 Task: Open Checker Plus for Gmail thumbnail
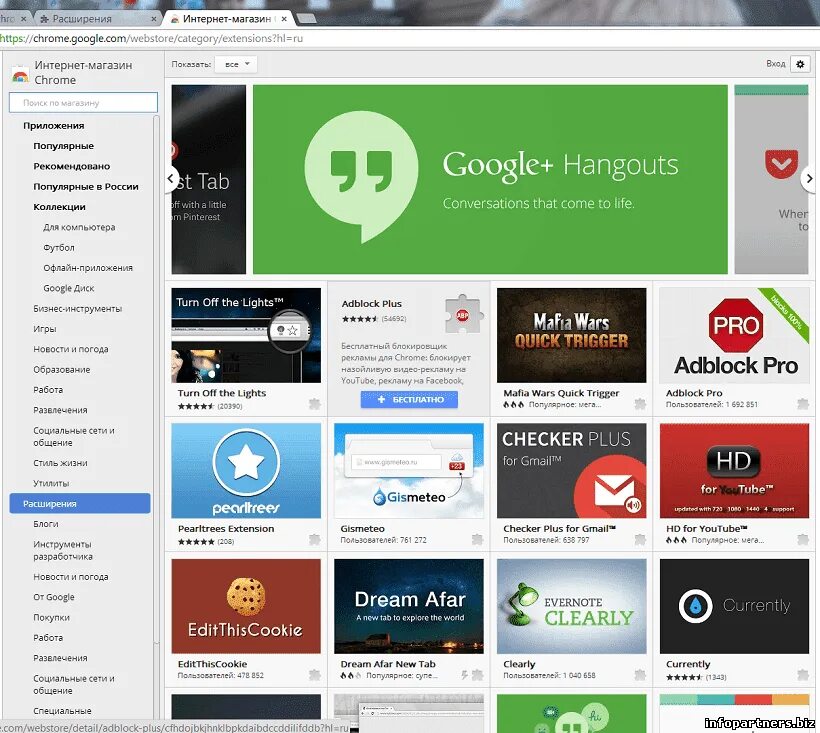tap(572, 471)
